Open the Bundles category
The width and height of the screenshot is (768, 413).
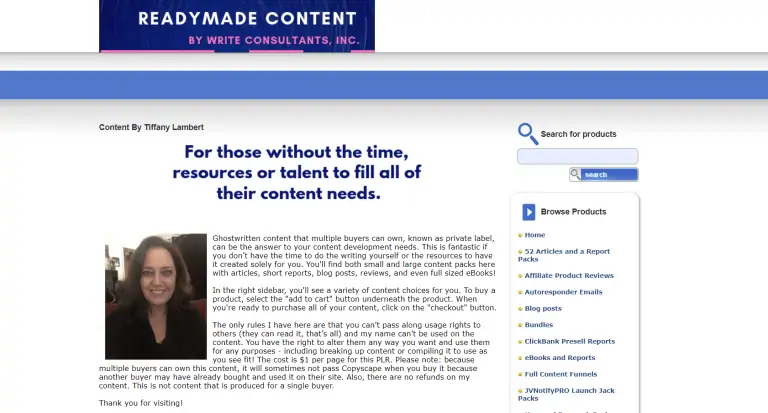click(x=538, y=324)
